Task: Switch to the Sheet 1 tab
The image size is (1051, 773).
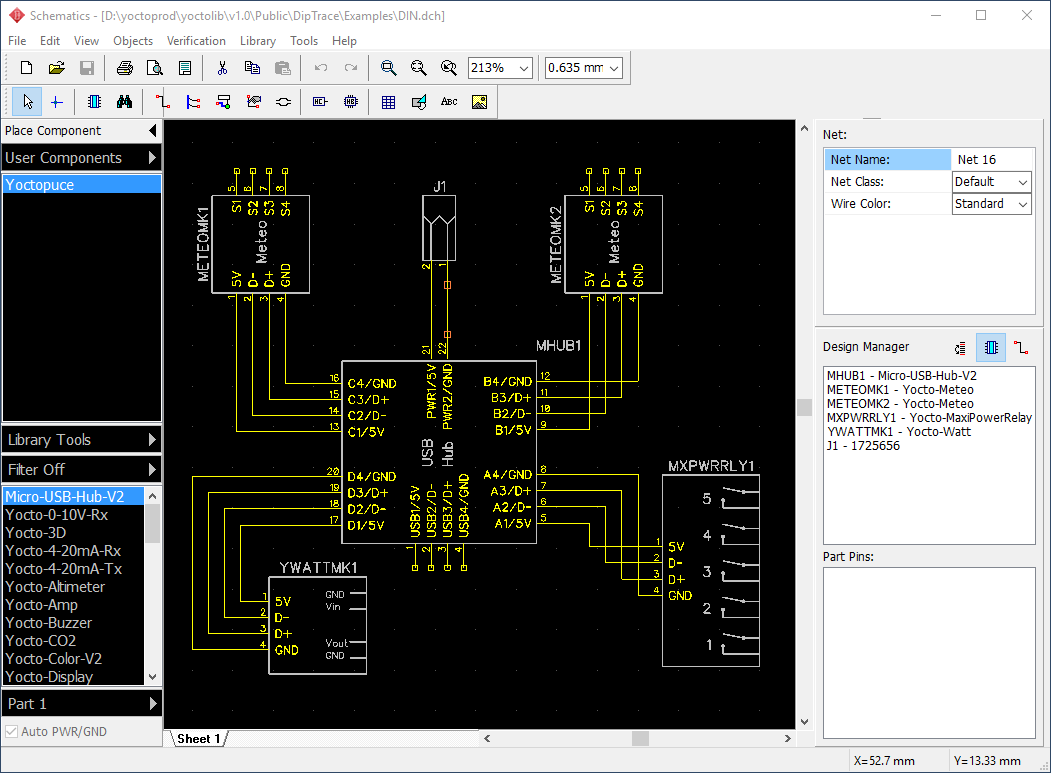Action: click(198, 739)
